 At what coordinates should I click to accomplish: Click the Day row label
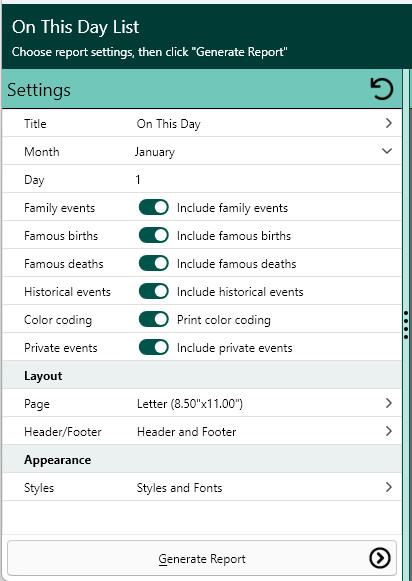[x=34, y=180]
